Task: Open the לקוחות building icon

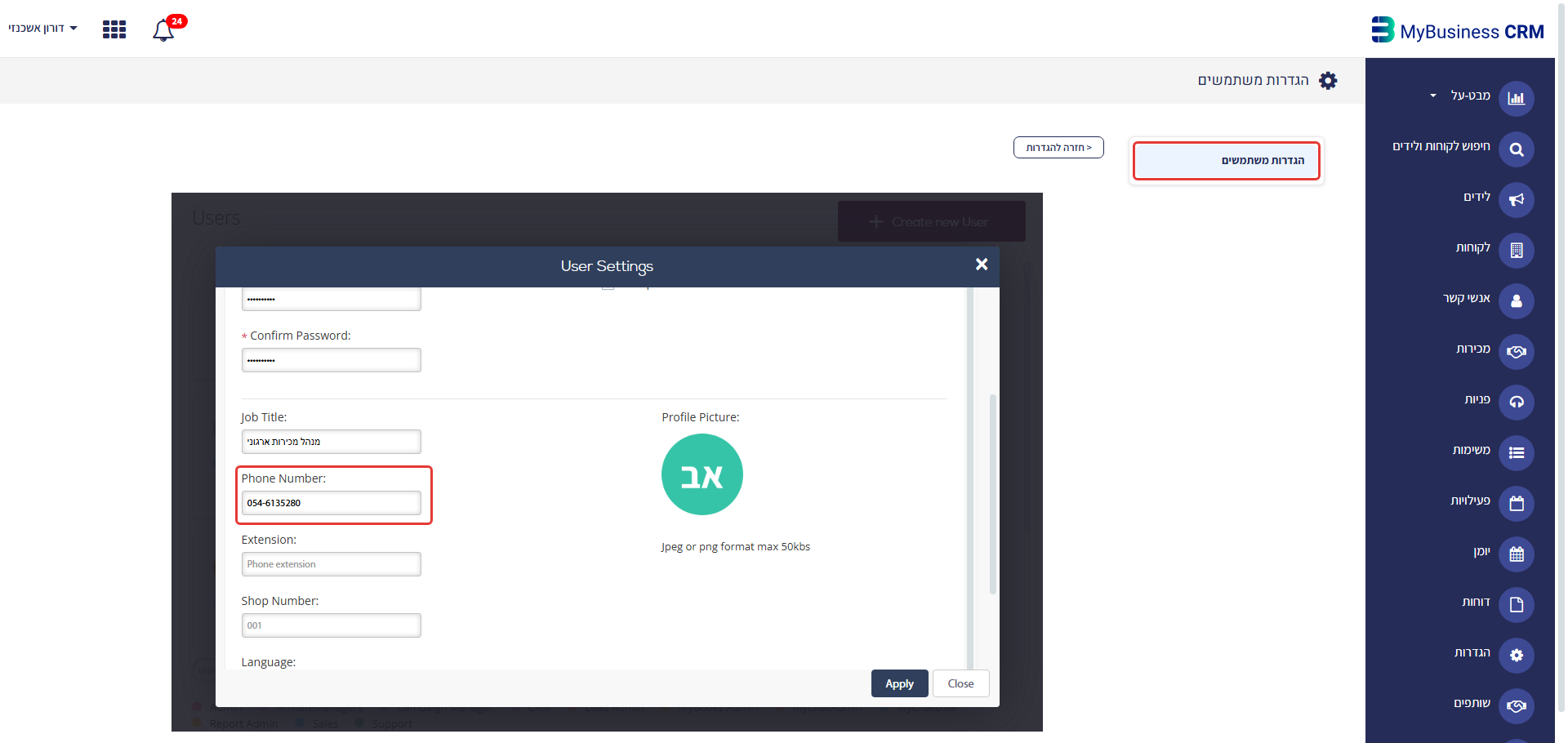Action: coord(1517,251)
